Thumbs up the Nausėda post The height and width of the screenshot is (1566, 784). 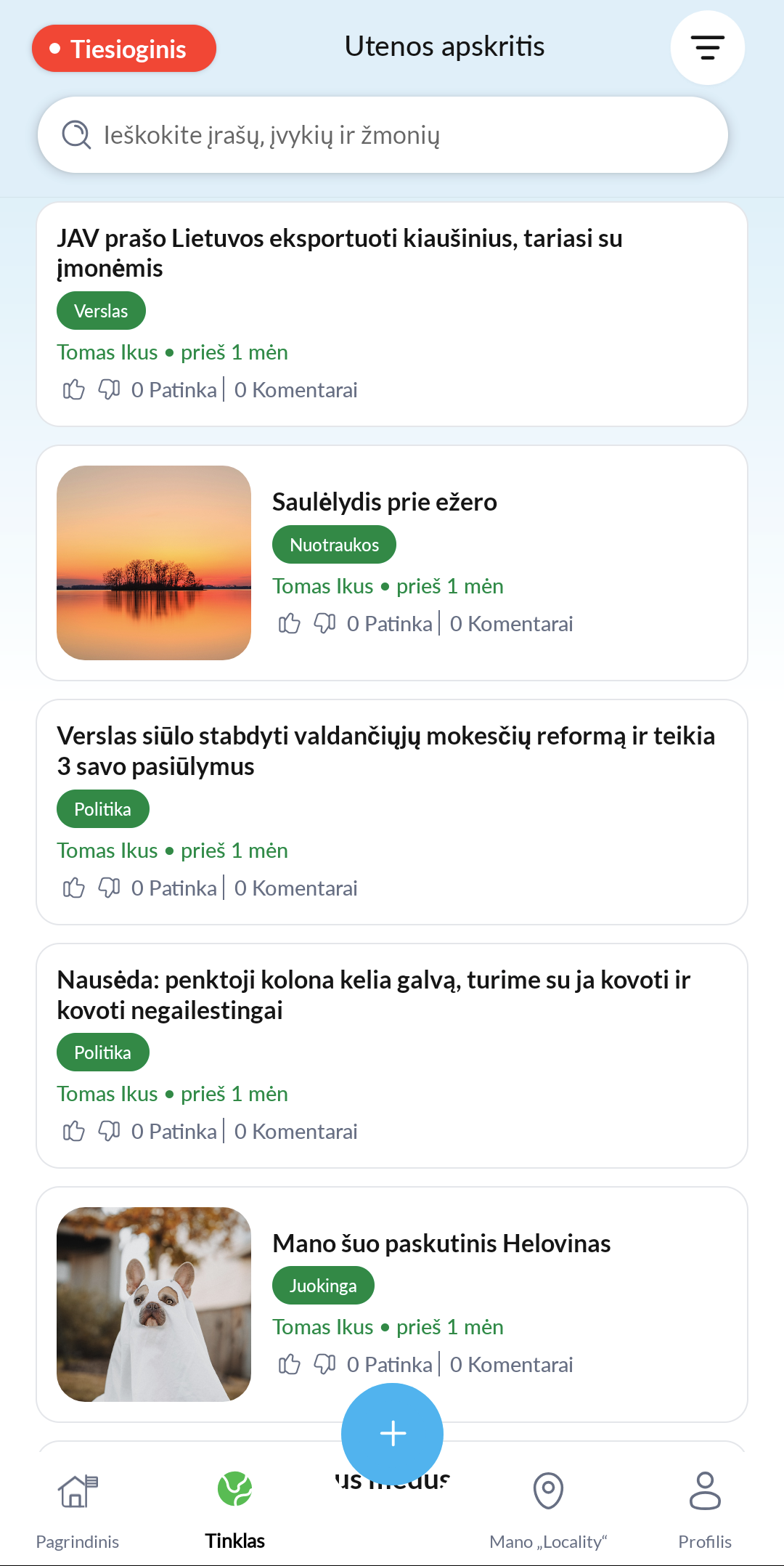click(73, 1131)
